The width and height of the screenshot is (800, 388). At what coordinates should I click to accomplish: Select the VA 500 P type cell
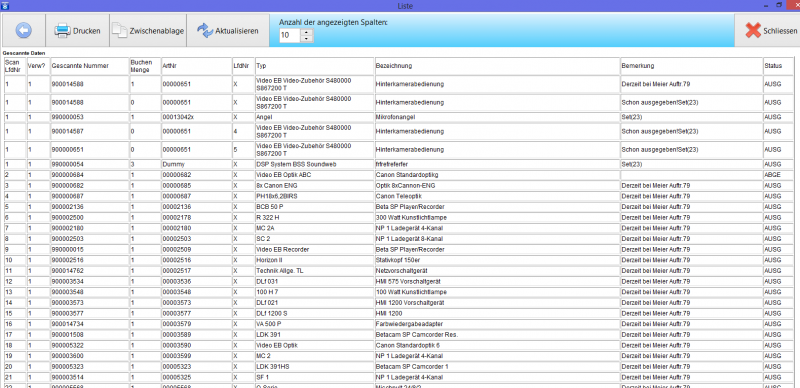pyautogui.click(x=315, y=324)
